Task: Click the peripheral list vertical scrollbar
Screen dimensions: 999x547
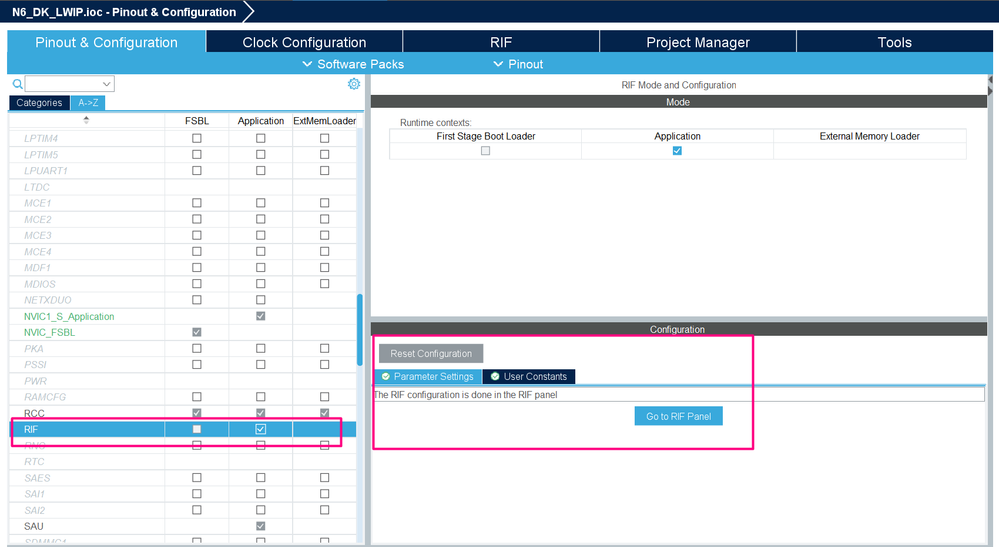Action: (x=360, y=329)
